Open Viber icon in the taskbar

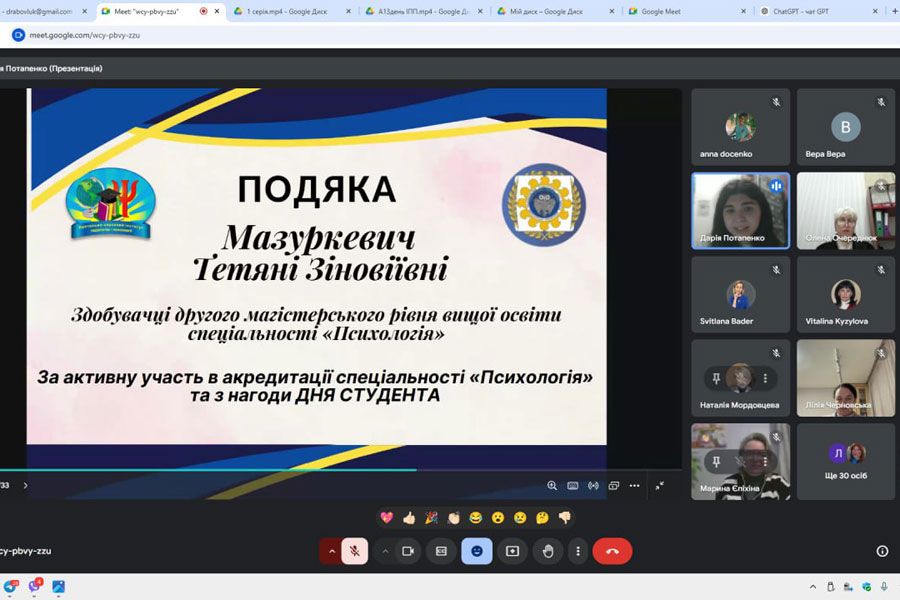35,586
